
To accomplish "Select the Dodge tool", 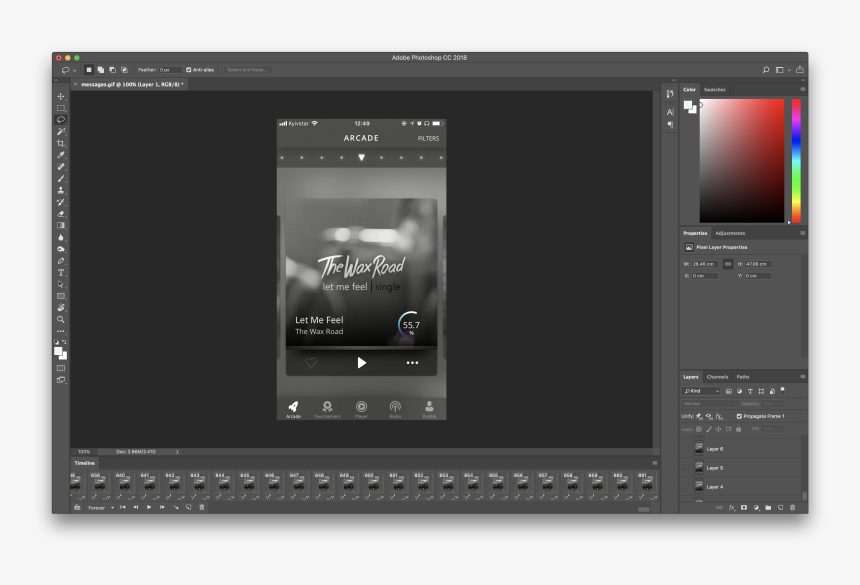I will [x=61, y=249].
